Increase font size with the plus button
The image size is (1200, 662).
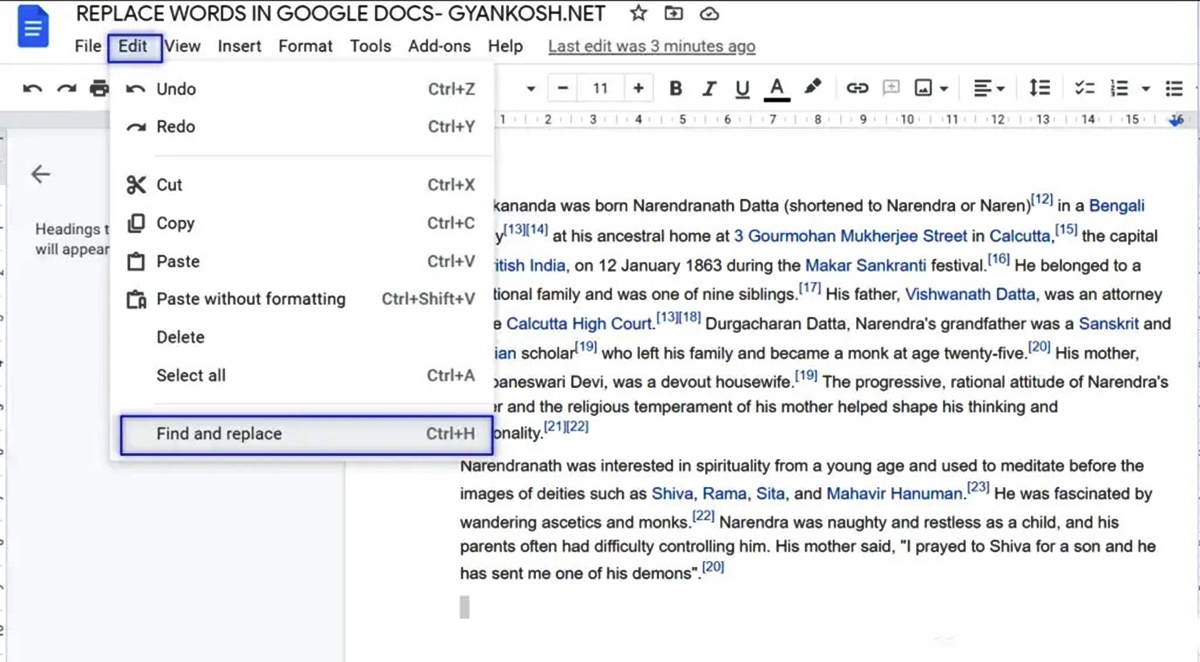[638, 88]
